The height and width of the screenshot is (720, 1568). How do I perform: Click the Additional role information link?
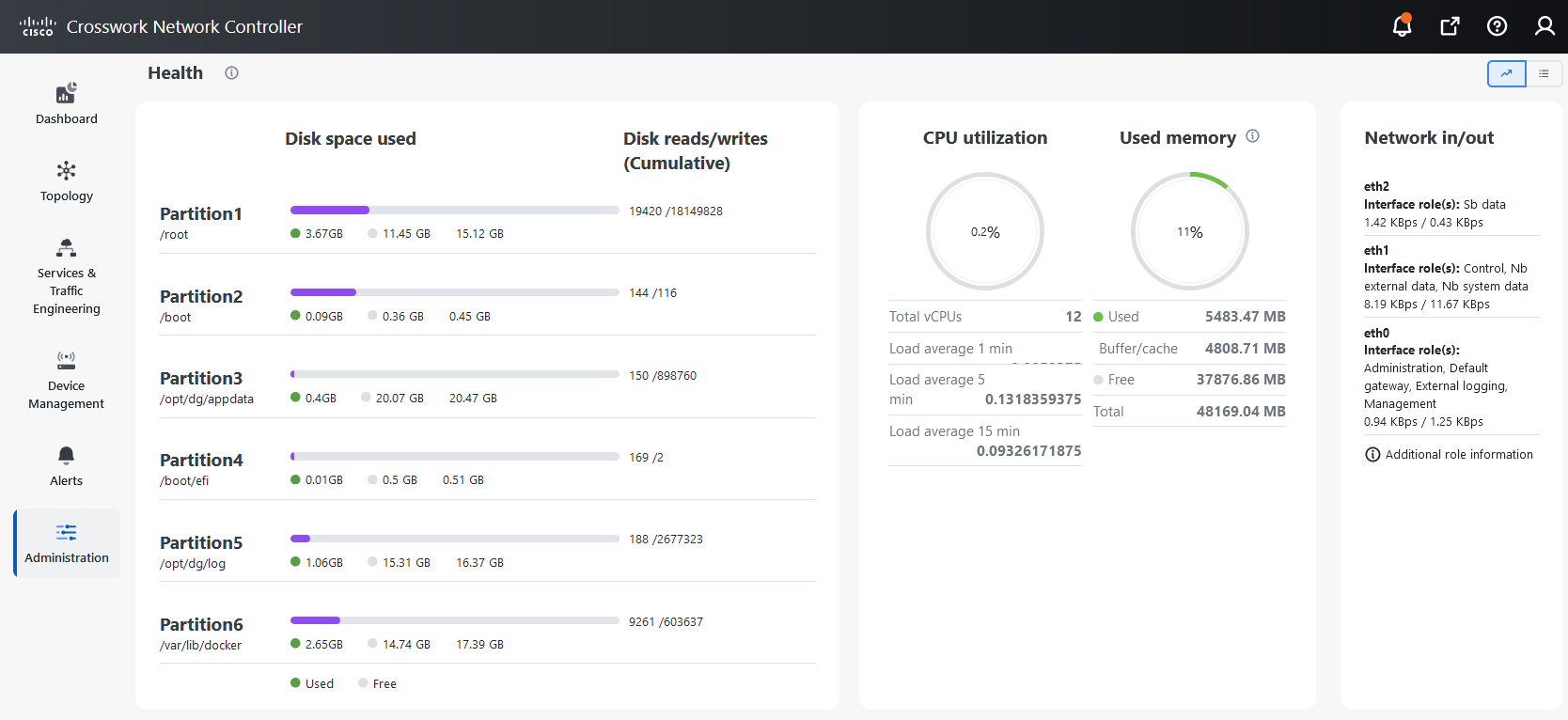1459,455
